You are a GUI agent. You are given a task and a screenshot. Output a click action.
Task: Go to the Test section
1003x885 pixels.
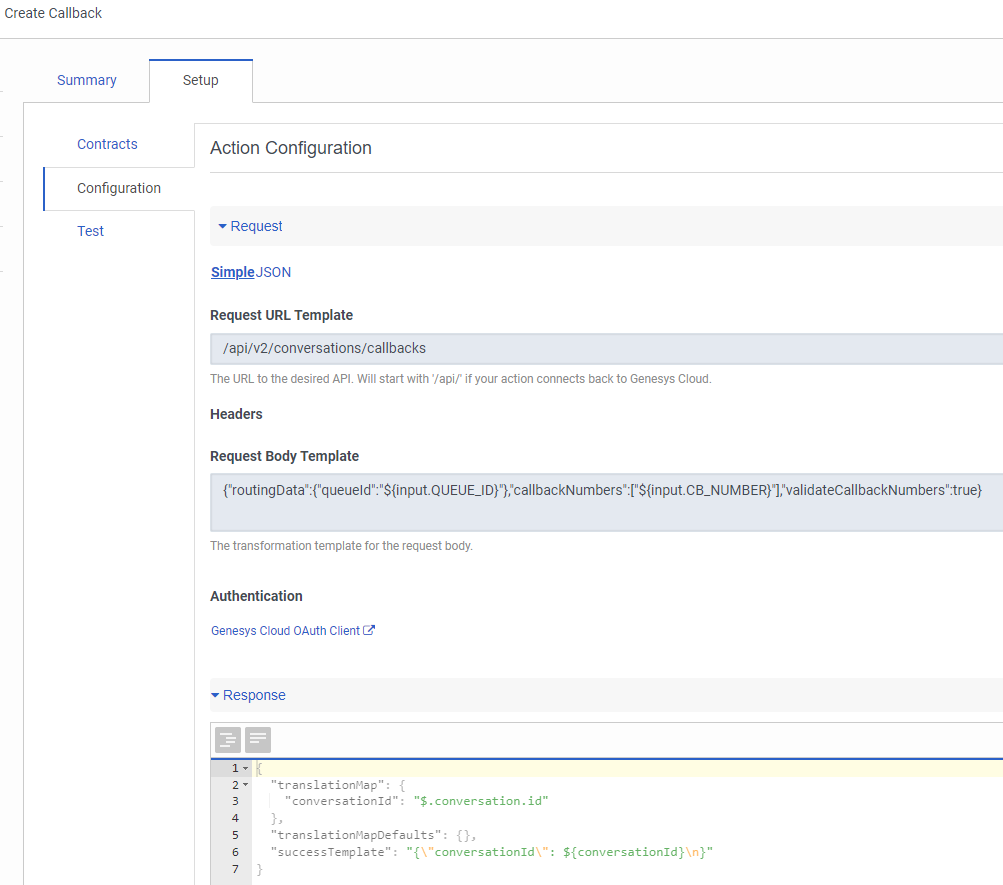pos(91,232)
